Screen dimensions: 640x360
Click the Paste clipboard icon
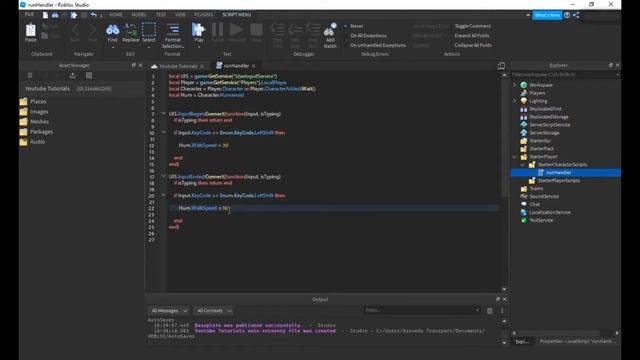[31, 31]
